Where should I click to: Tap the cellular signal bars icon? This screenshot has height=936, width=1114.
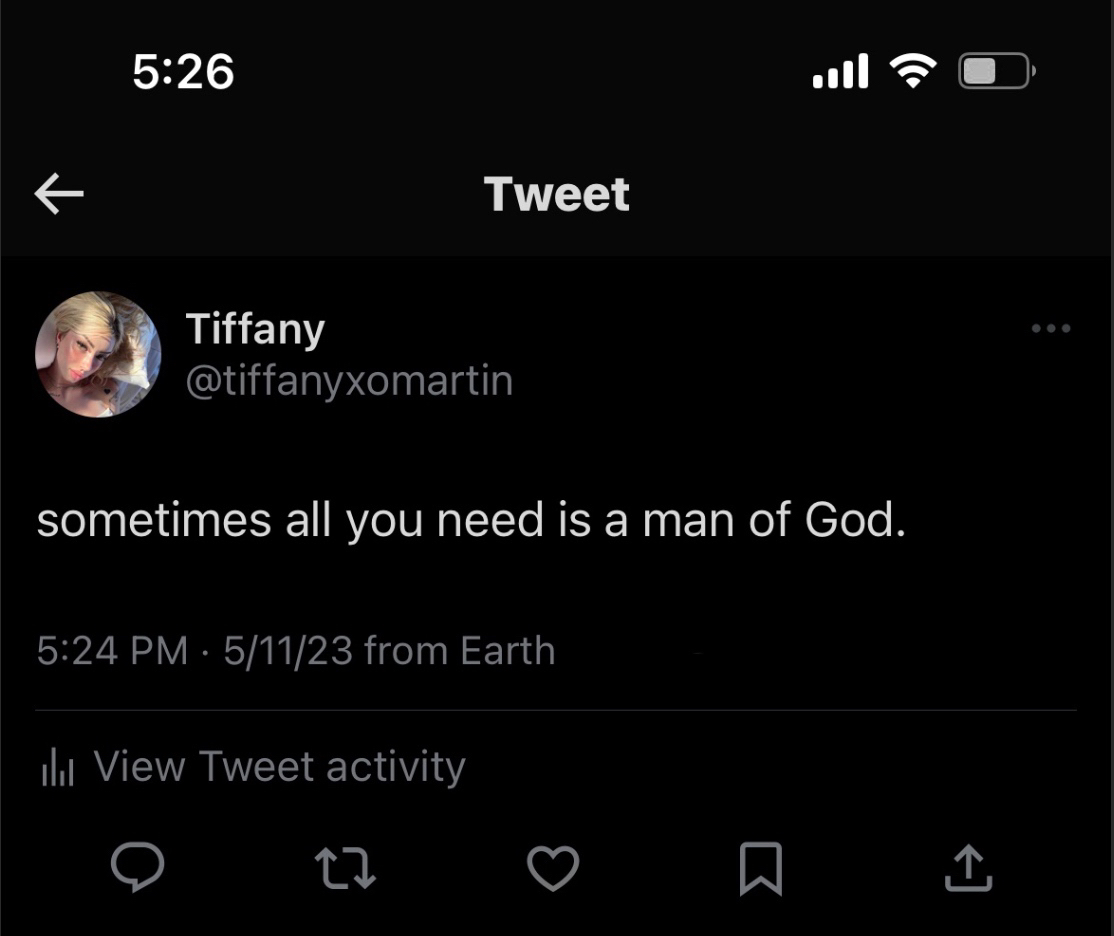tap(840, 72)
